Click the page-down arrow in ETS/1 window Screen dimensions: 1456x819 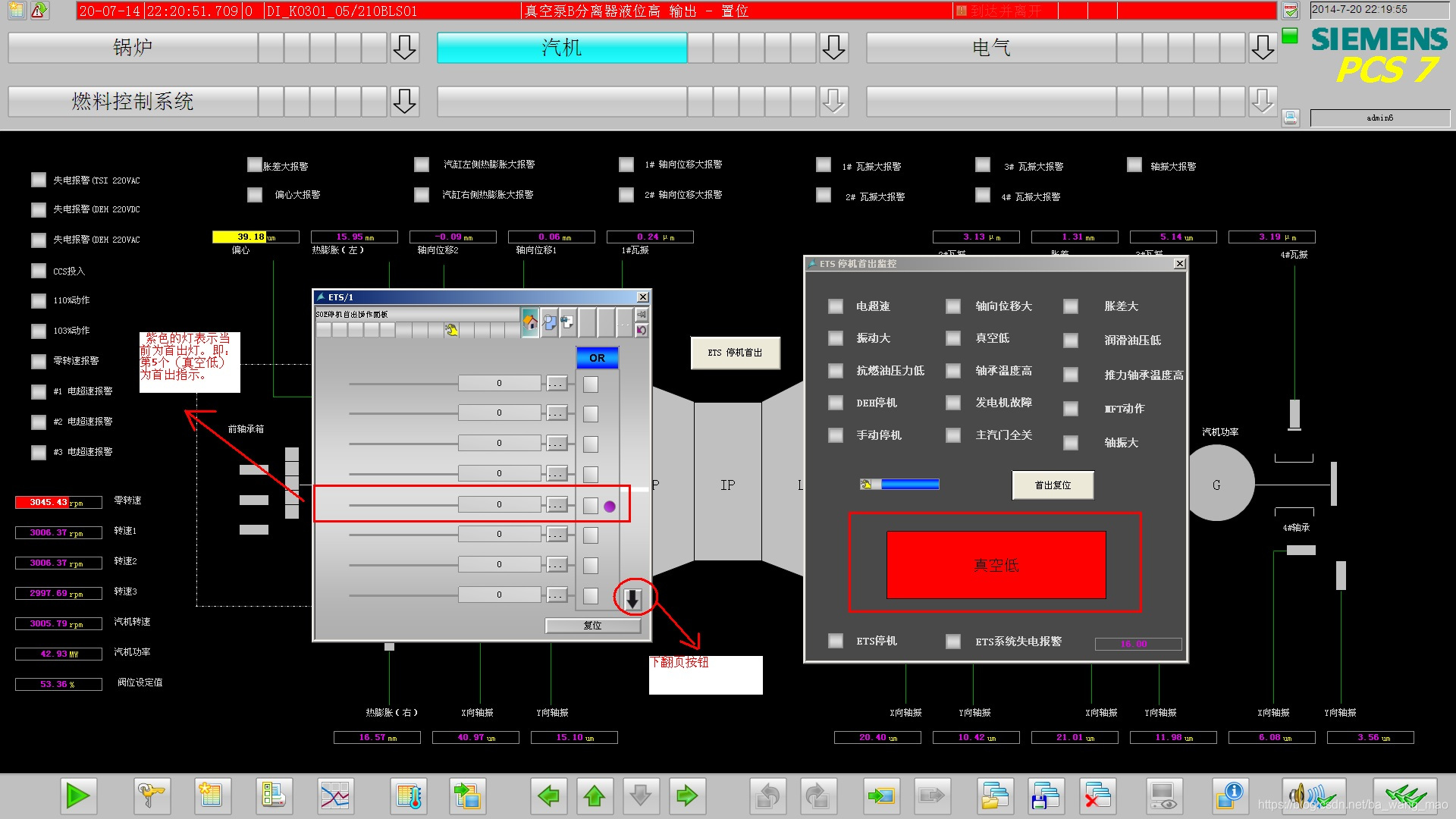[x=632, y=599]
